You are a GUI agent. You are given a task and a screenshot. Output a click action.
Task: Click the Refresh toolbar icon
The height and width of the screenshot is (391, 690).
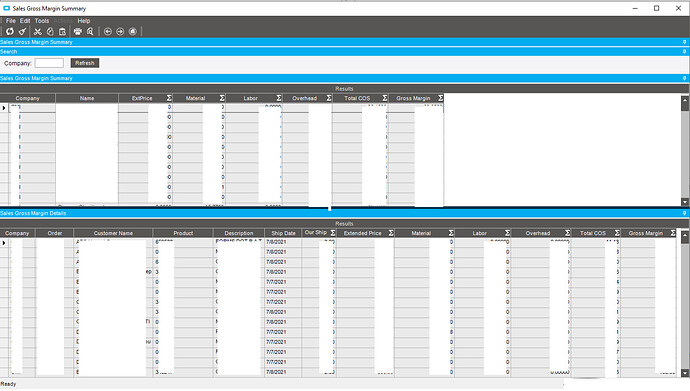(10, 31)
